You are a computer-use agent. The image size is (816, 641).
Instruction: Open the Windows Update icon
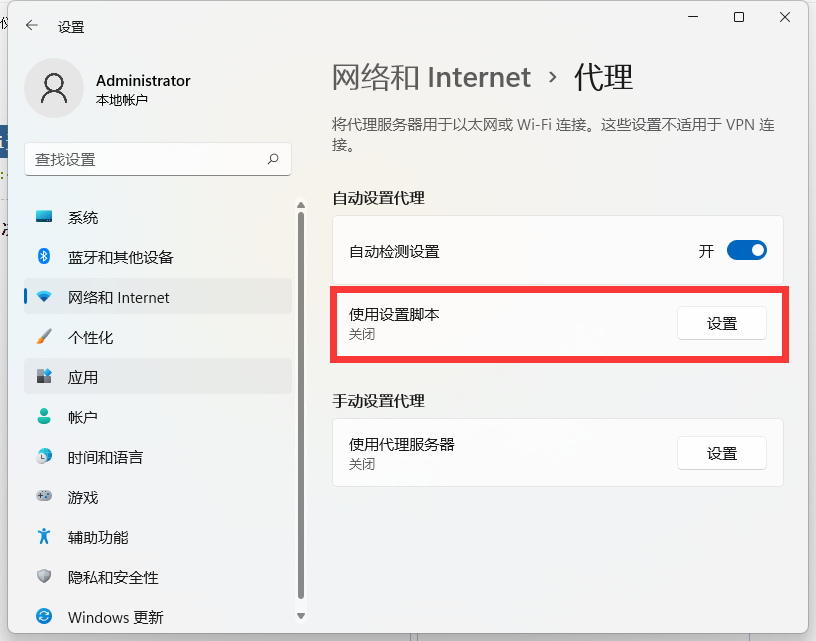click(x=44, y=617)
